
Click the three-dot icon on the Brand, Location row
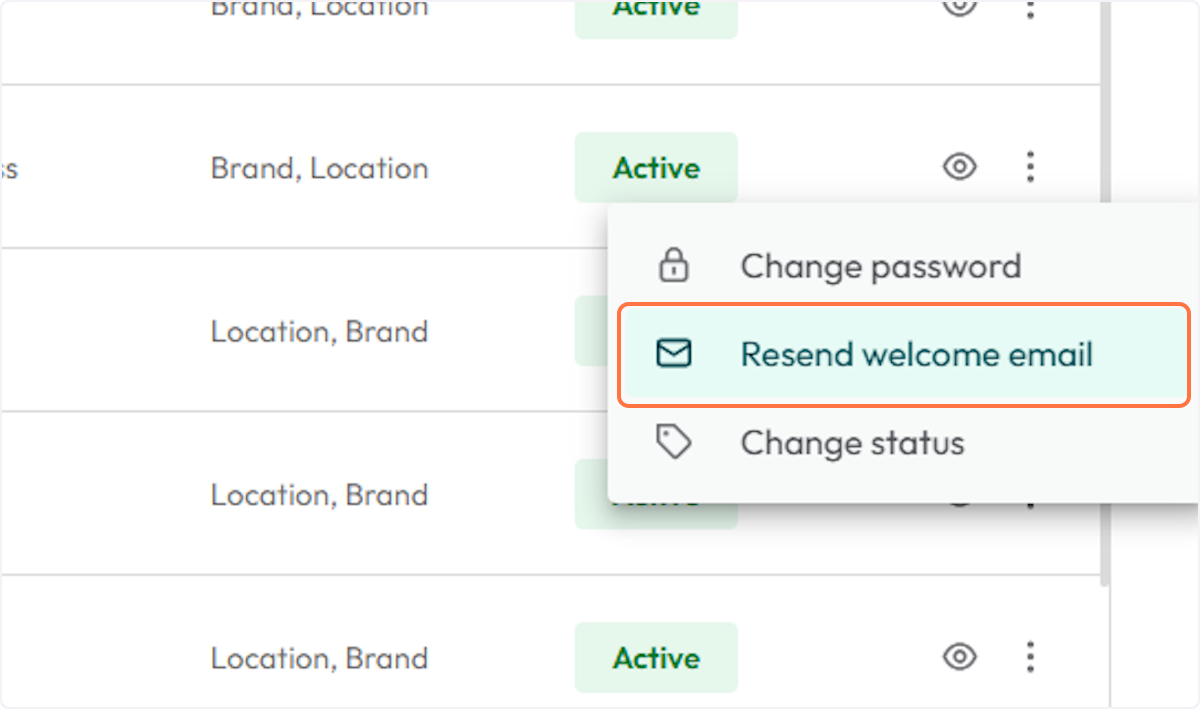(x=1029, y=167)
